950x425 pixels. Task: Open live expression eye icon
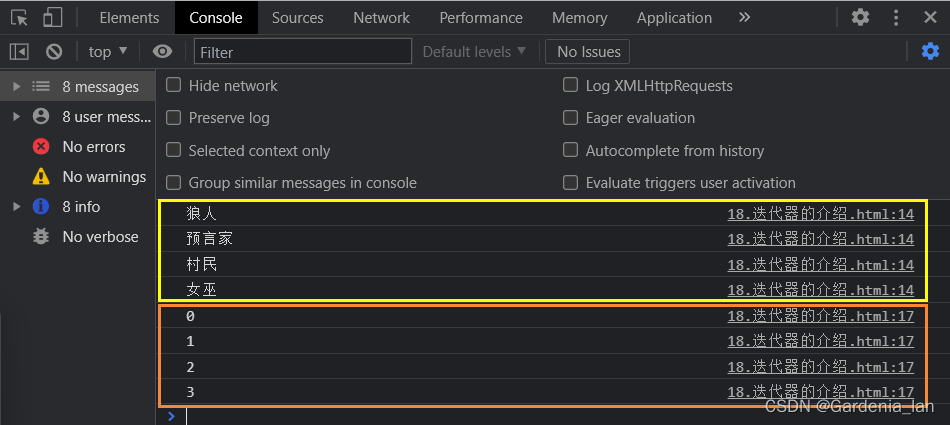click(x=162, y=51)
